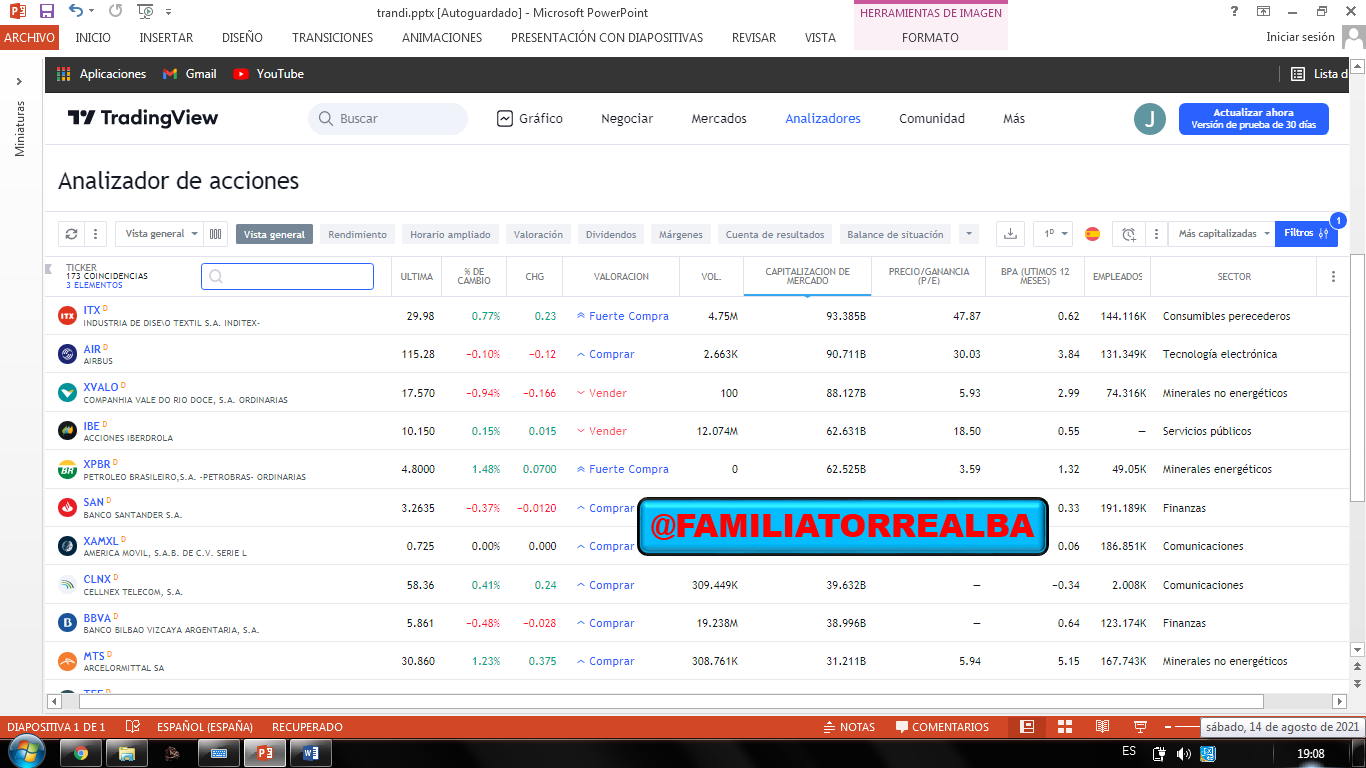Switch to the VISTA tab
This screenshot has width=1366, height=768.
[820, 38]
